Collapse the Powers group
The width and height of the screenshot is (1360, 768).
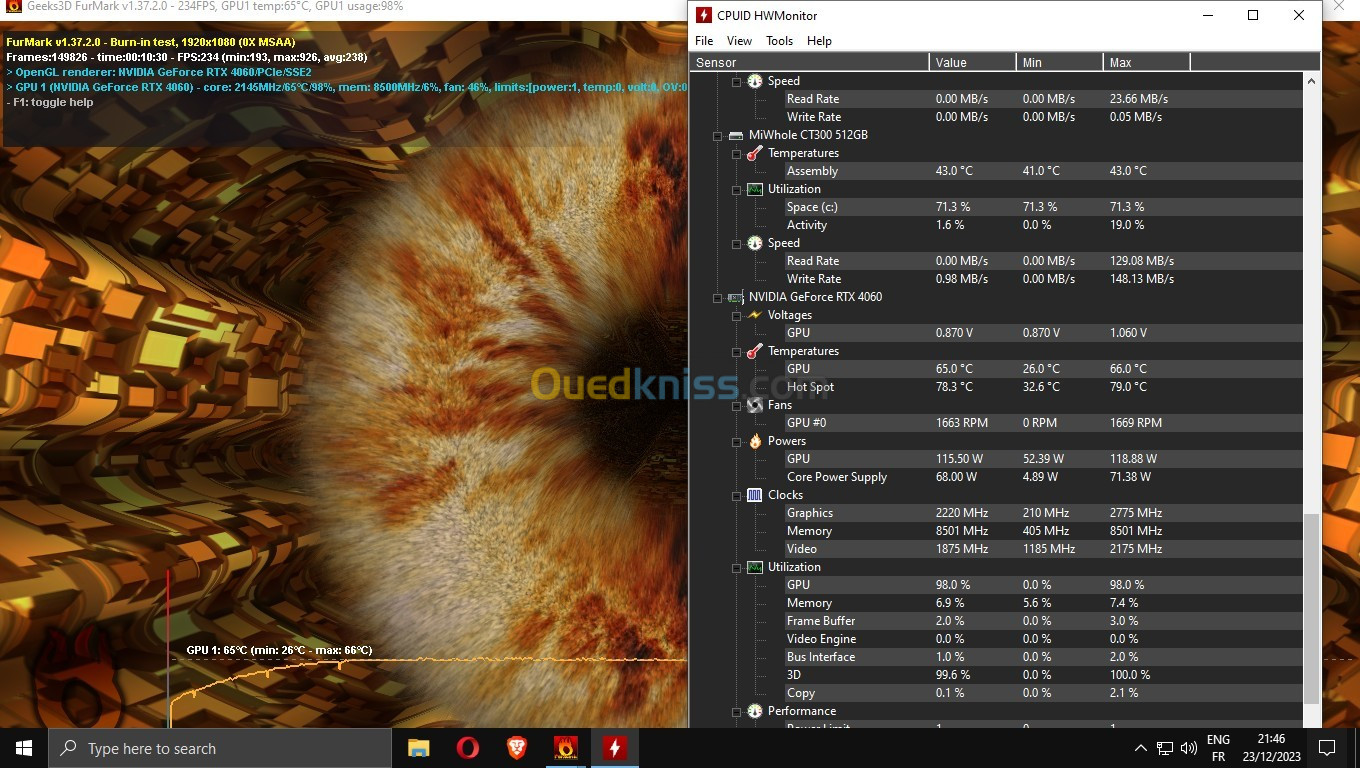737,441
